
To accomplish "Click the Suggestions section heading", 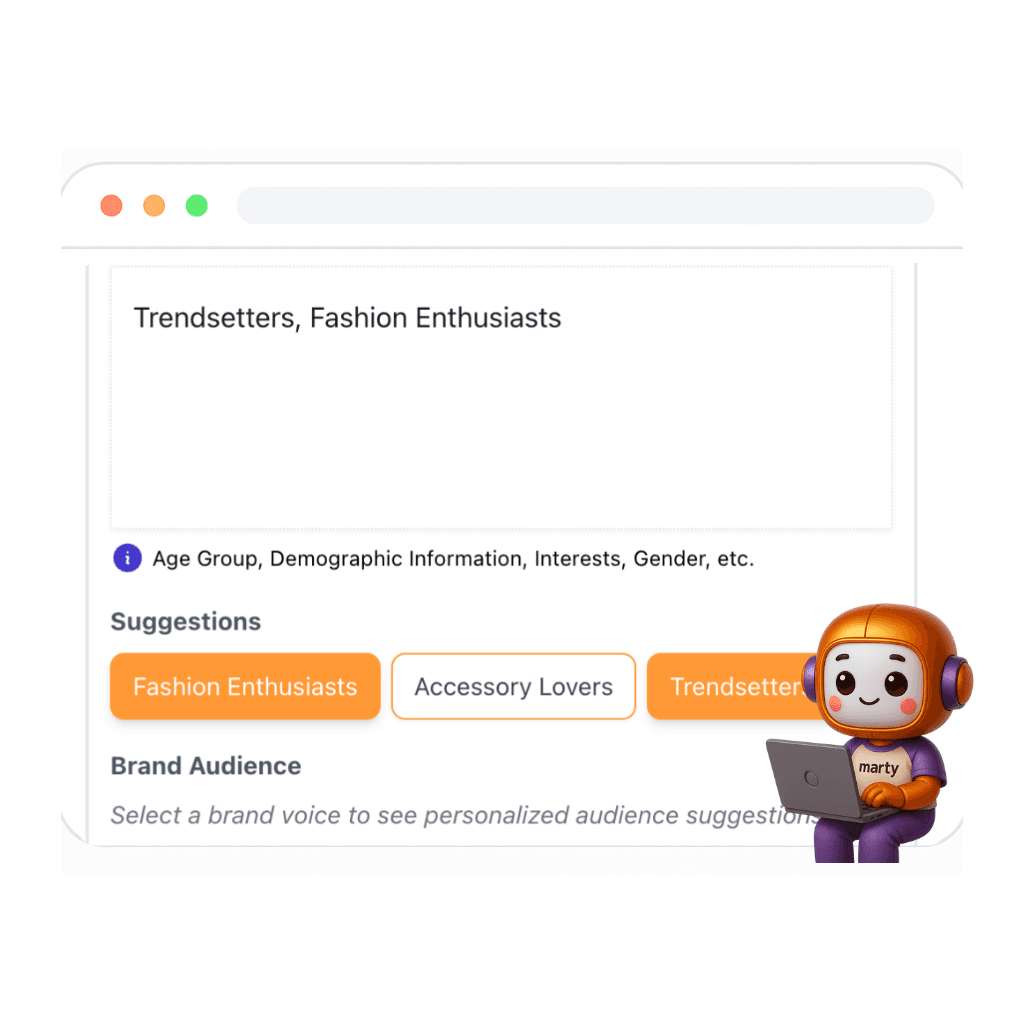I will [x=185, y=622].
